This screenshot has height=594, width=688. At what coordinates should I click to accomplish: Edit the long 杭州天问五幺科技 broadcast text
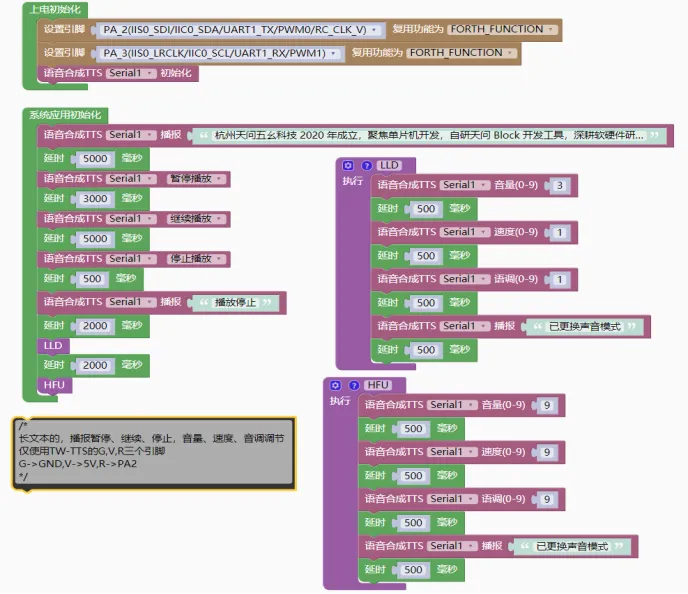point(428,136)
